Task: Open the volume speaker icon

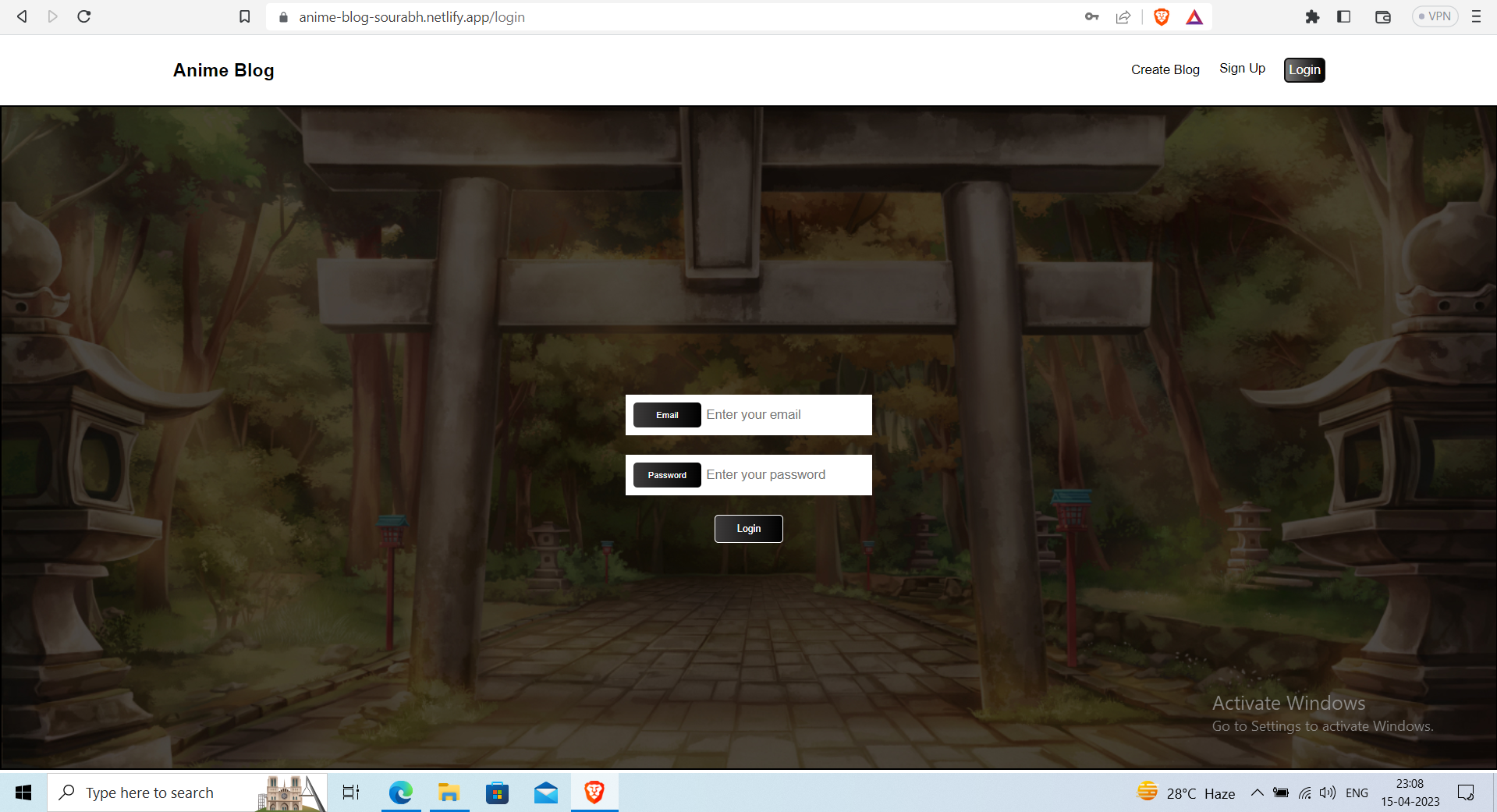Action: [x=1328, y=792]
